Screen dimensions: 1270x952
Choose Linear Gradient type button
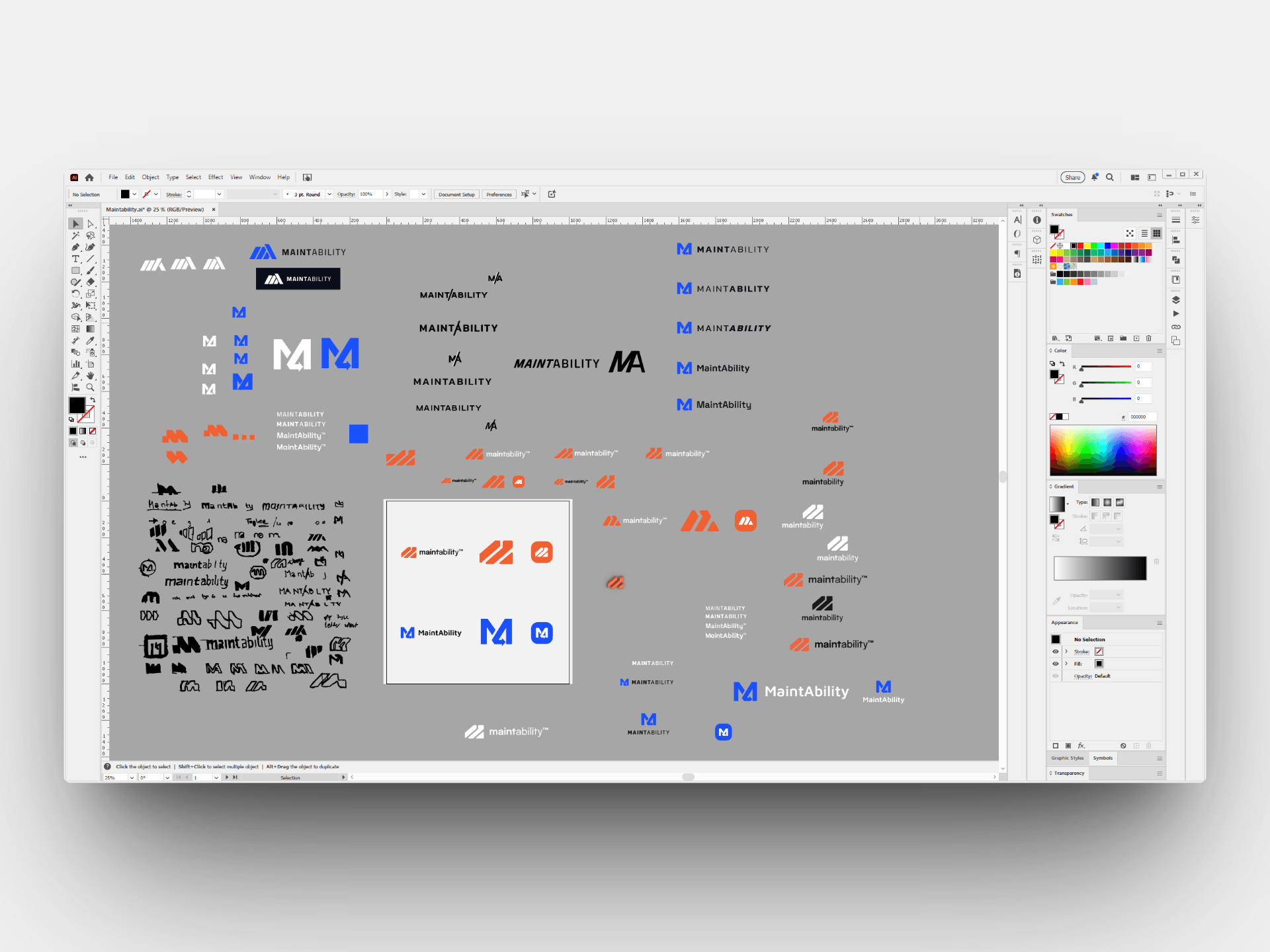1095,502
